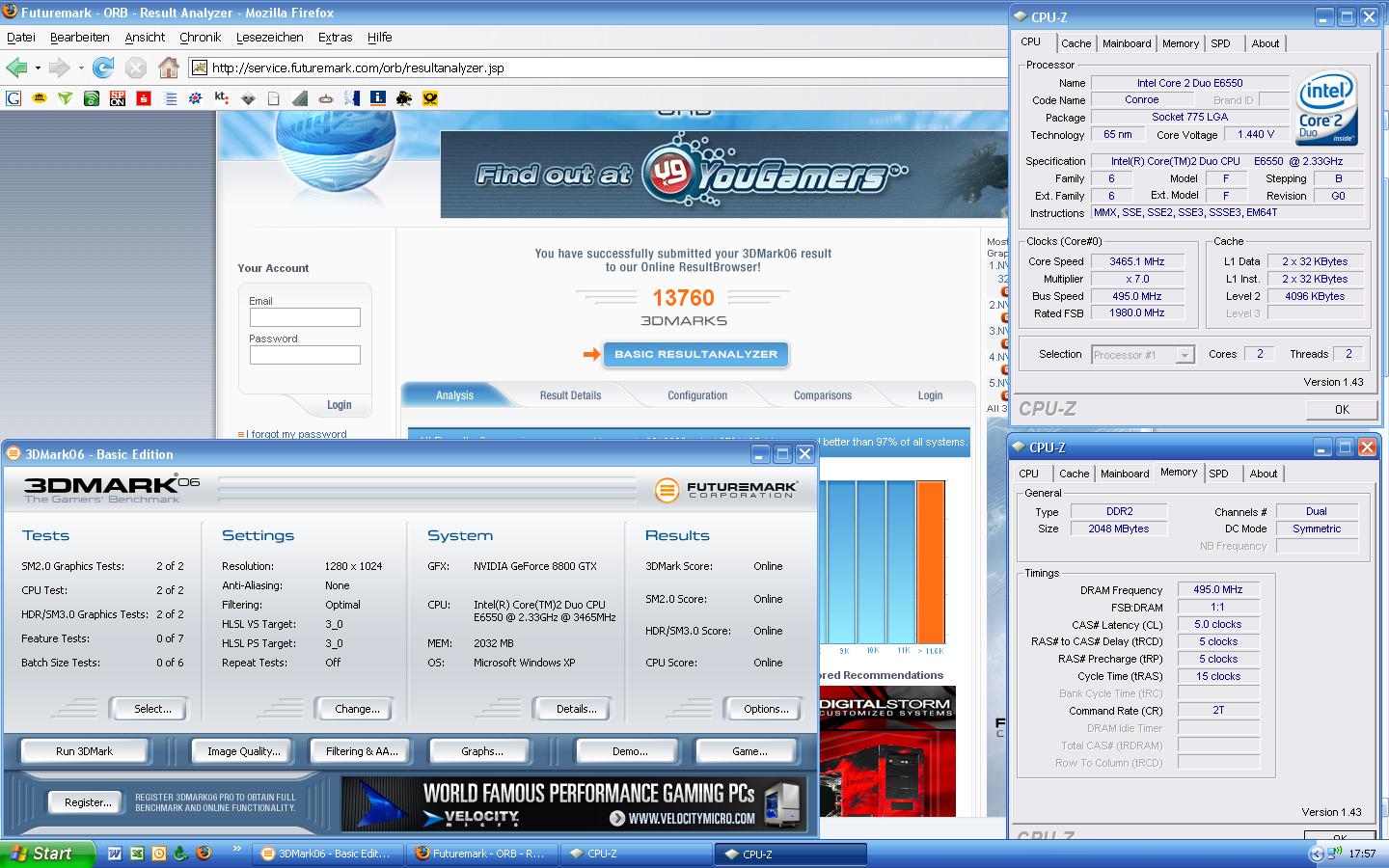
Task: Open the Hilfe menu
Action: tap(379, 37)
